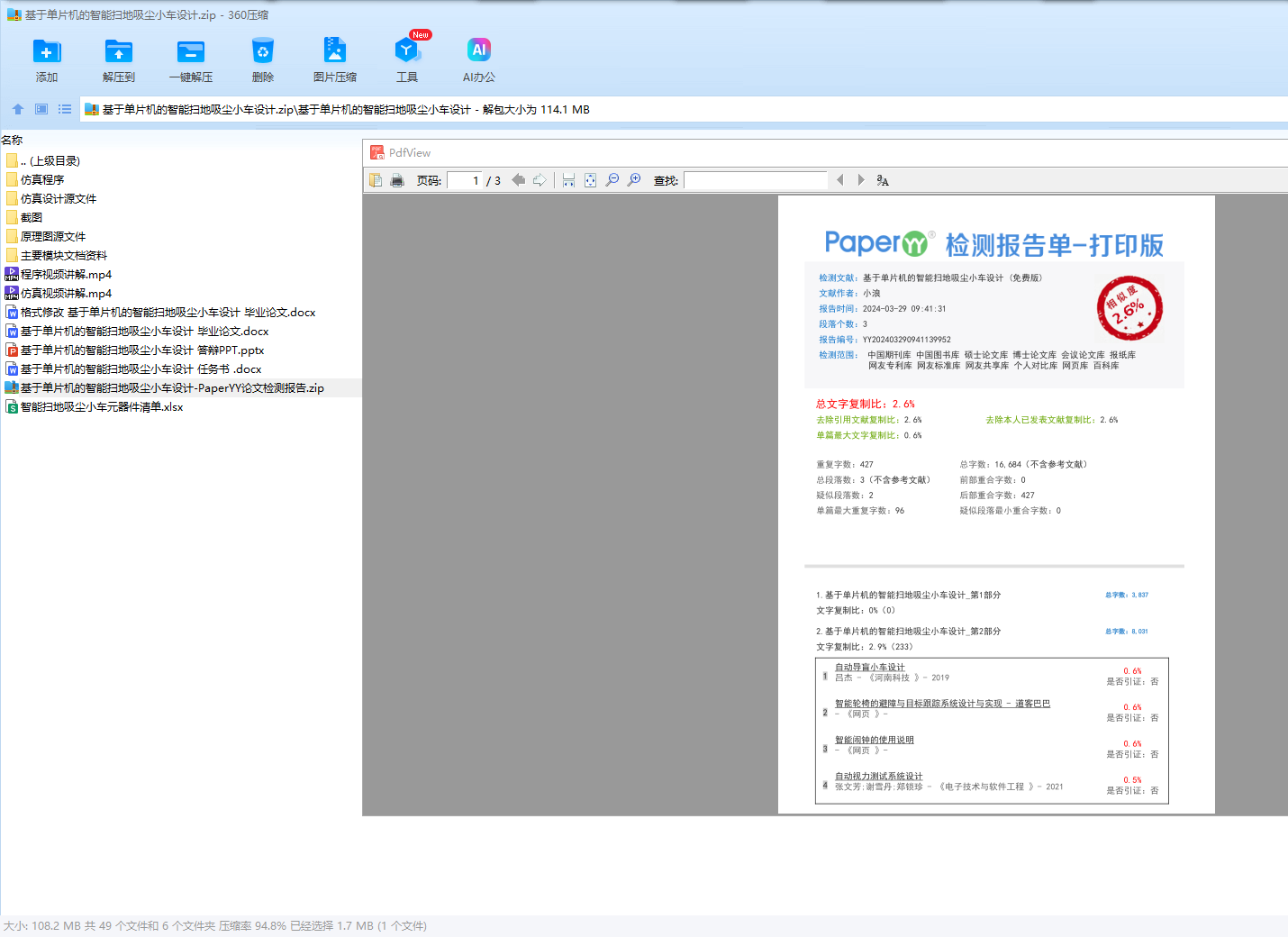Image resolution: width=1288 pixels, height=937 pixels.
Task: Zoom out of the PDF preview
Action: 612,180
